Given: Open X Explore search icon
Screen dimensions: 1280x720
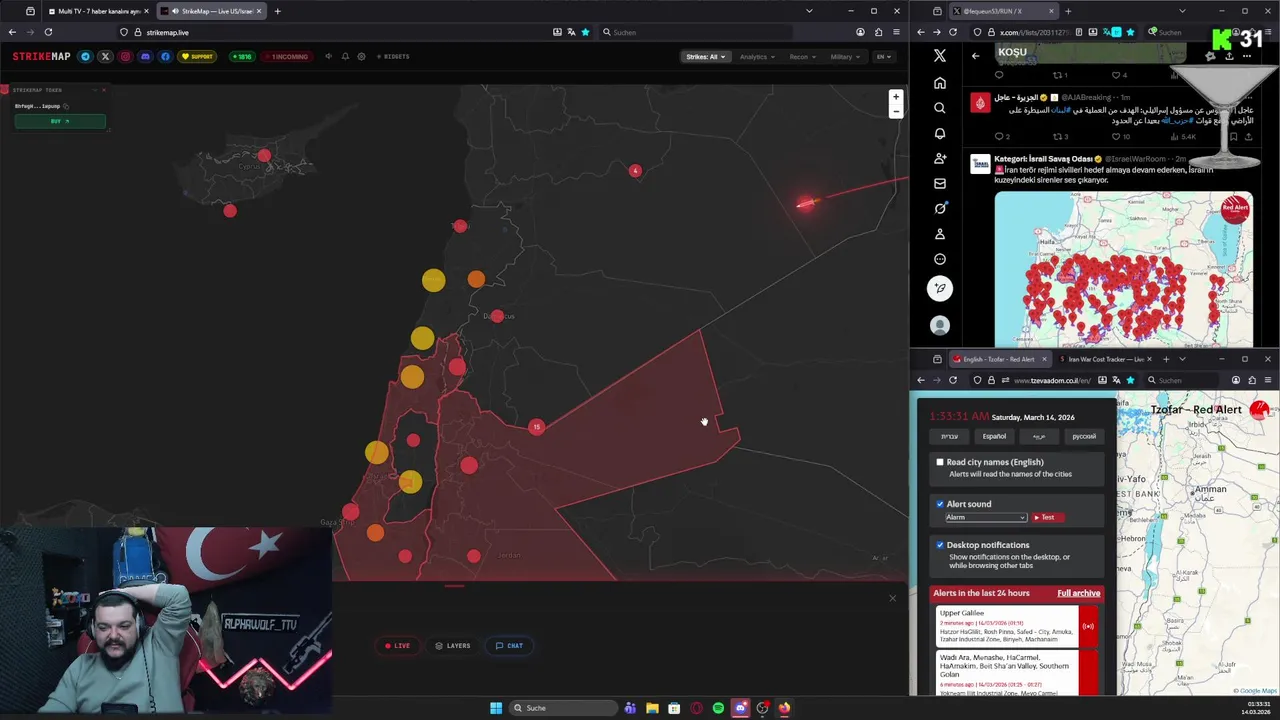Looking at the screenshot, I should pyautogui.click(x=940, y=108).
